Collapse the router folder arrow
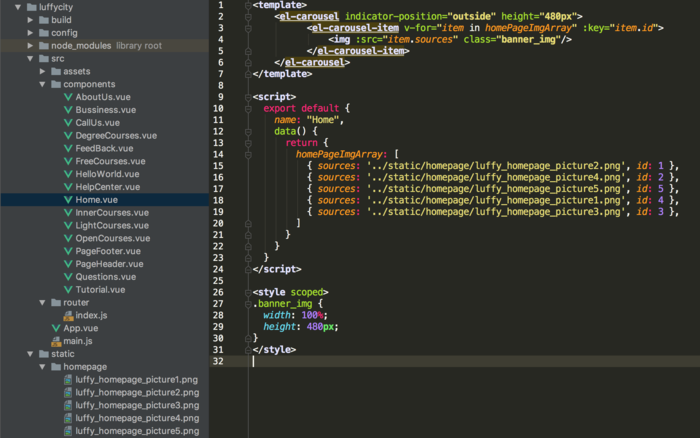Viewport: 700px width, 438px height. pyautogui.click(x=42, y=303)
